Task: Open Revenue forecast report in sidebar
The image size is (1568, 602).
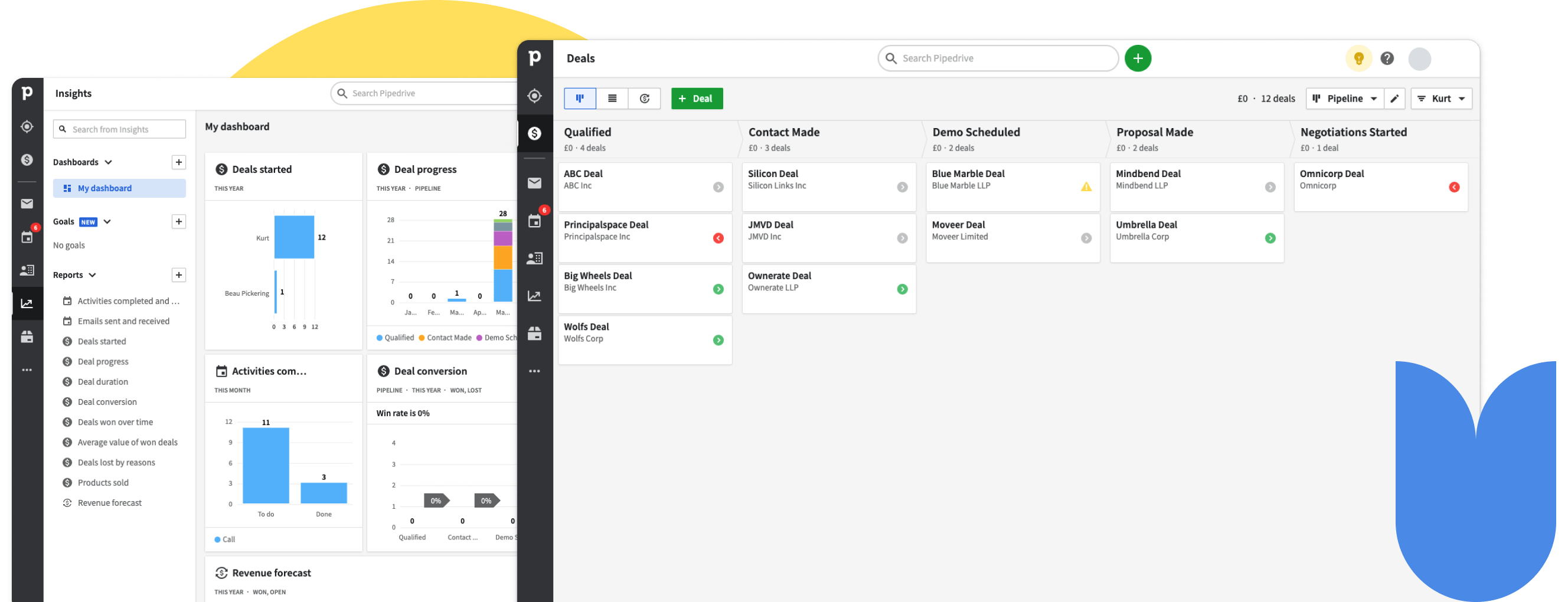Action: coord(102,503)
